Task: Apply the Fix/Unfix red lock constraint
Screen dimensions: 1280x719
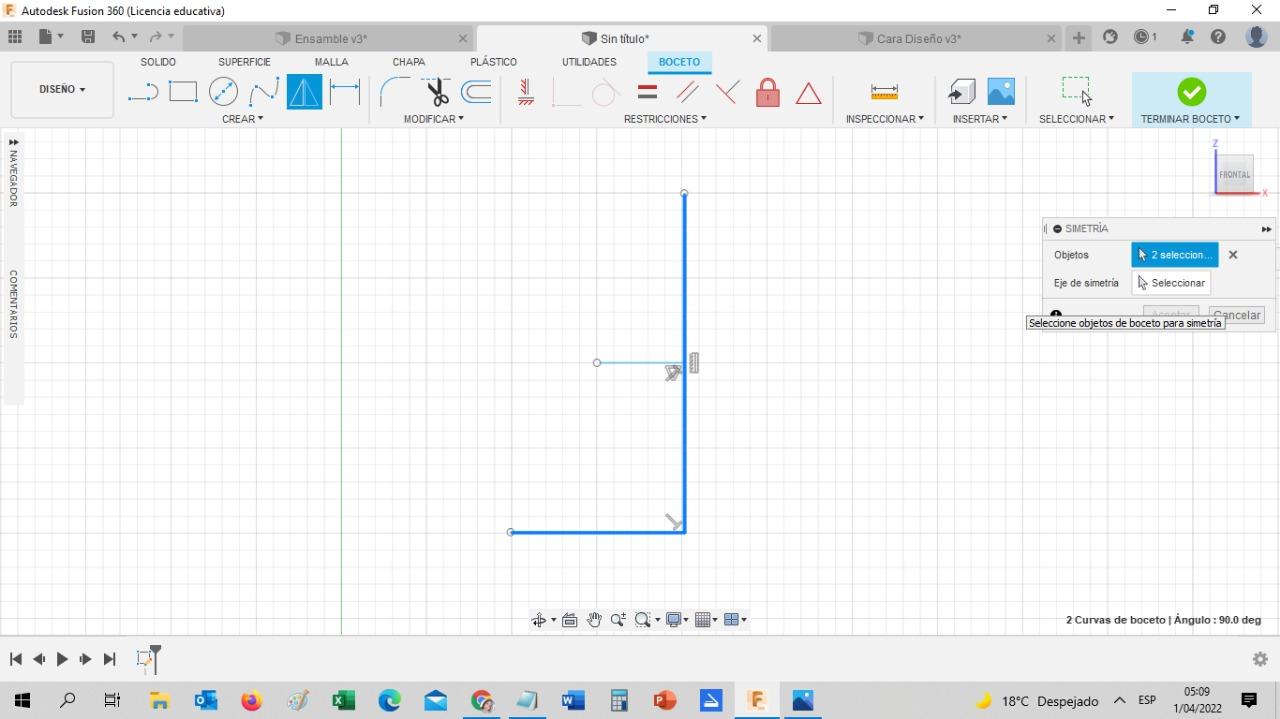Action: pyautogui.click(x=768, y=92)
